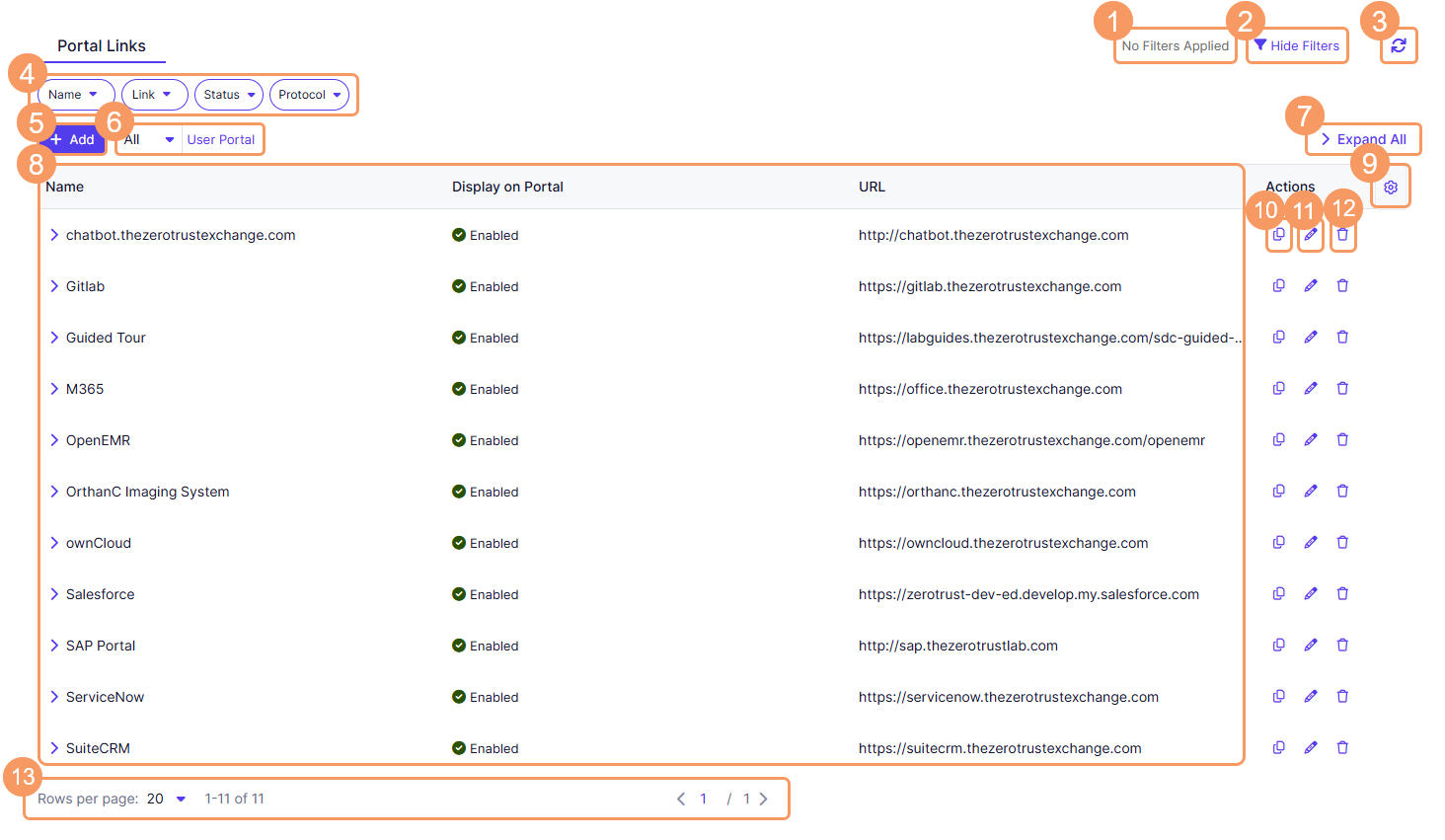Click the URL column header
Viewport: 1445px width, 840px height.
(872, 187)
